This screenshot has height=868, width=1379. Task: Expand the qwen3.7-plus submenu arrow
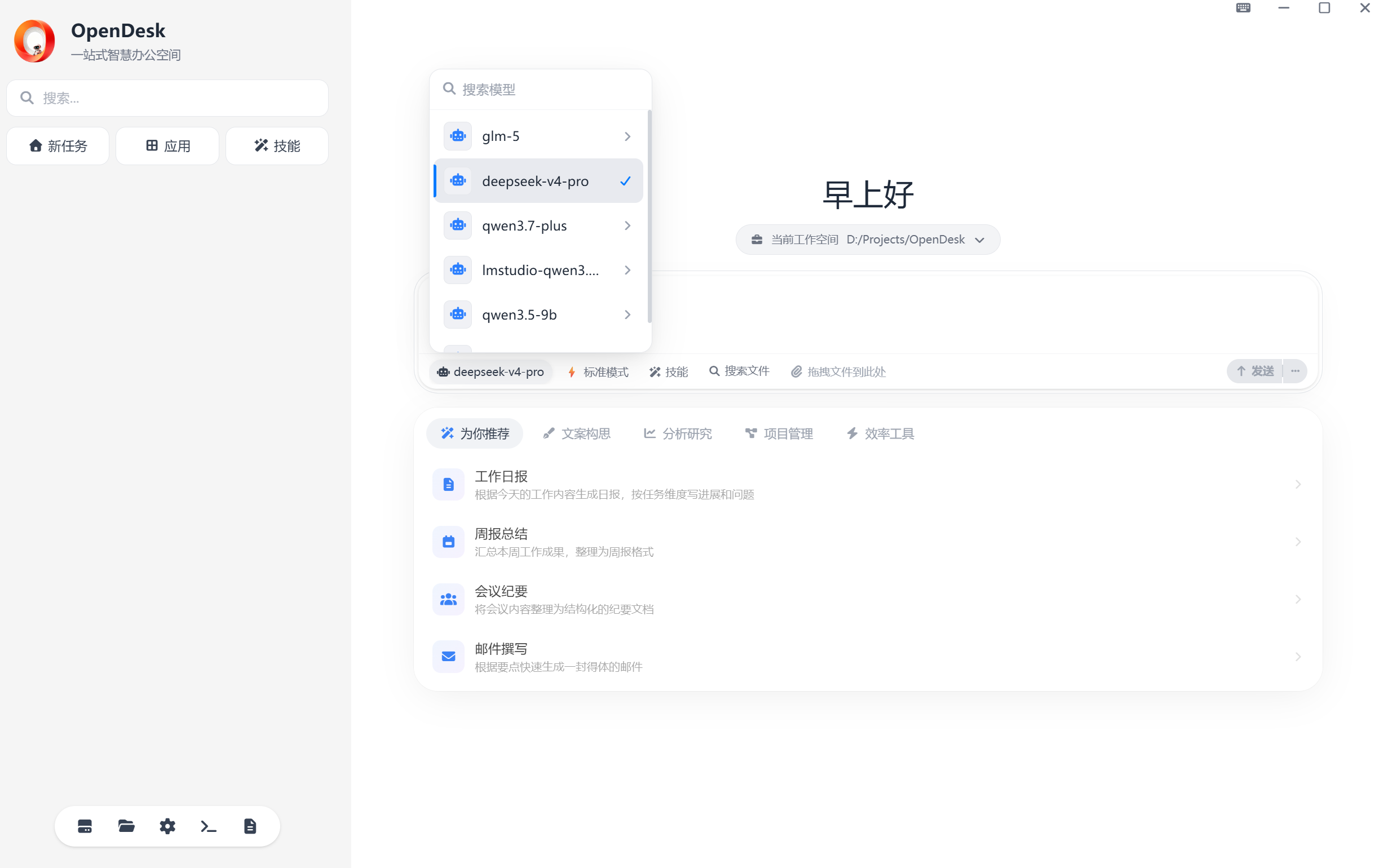coord(627,225)
